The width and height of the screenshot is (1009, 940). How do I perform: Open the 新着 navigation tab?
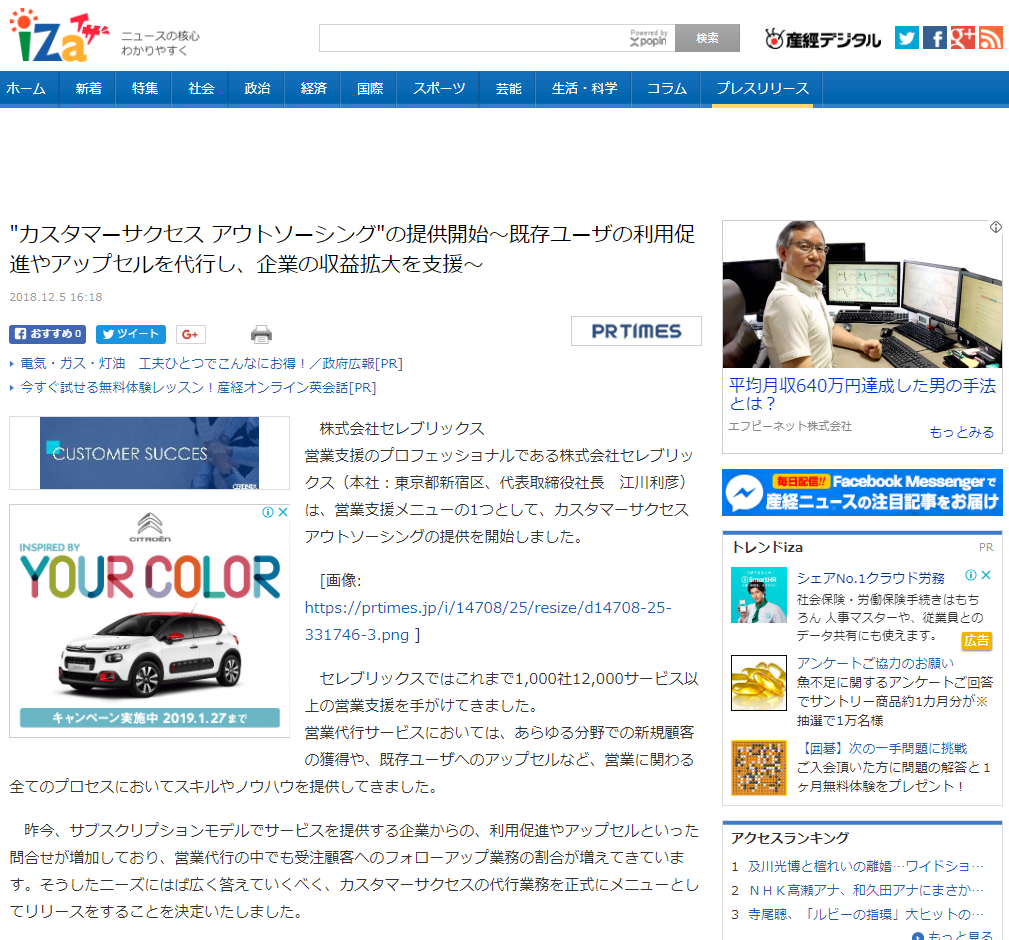(x=88, y=88)
